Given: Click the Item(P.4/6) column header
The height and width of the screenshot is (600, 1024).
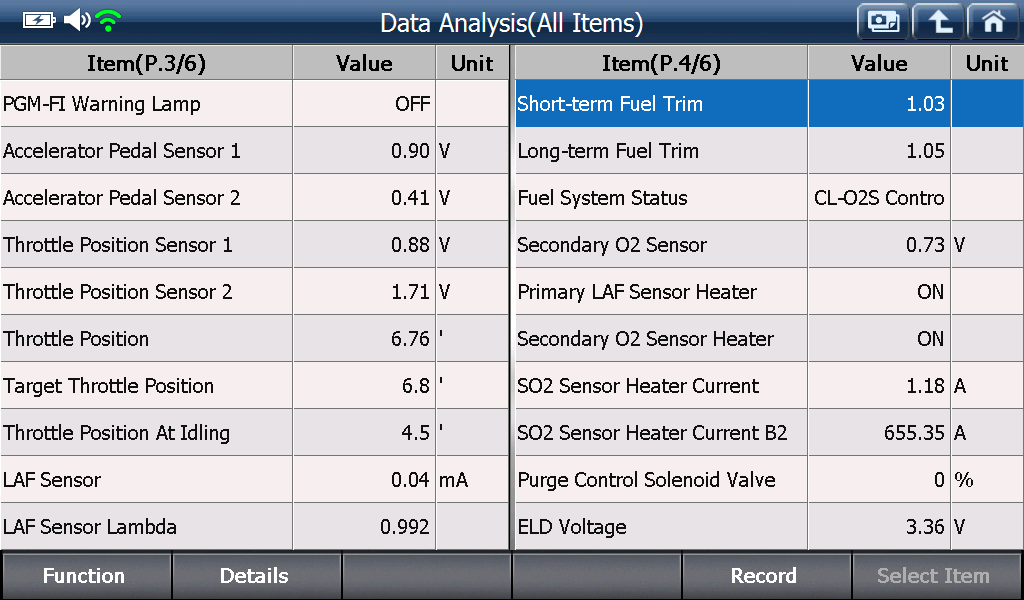Looking at the screenshot, I should [x=662, y=63].
